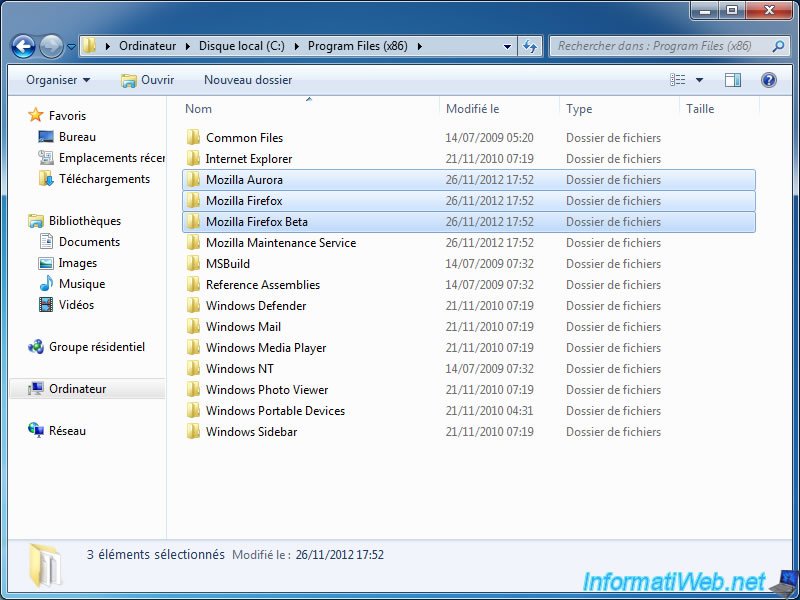
Task: Sort by the Type column header
Action: (579, 109)
